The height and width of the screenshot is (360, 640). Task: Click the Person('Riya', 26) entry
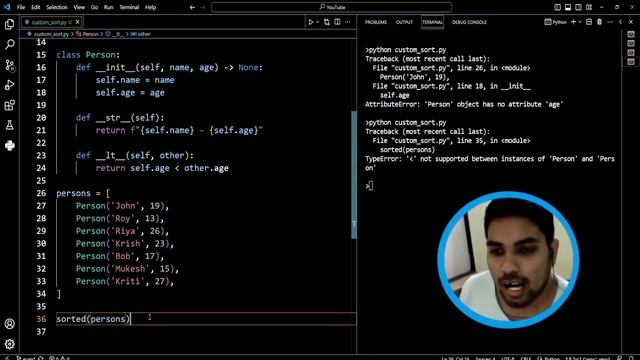point(122,231)
